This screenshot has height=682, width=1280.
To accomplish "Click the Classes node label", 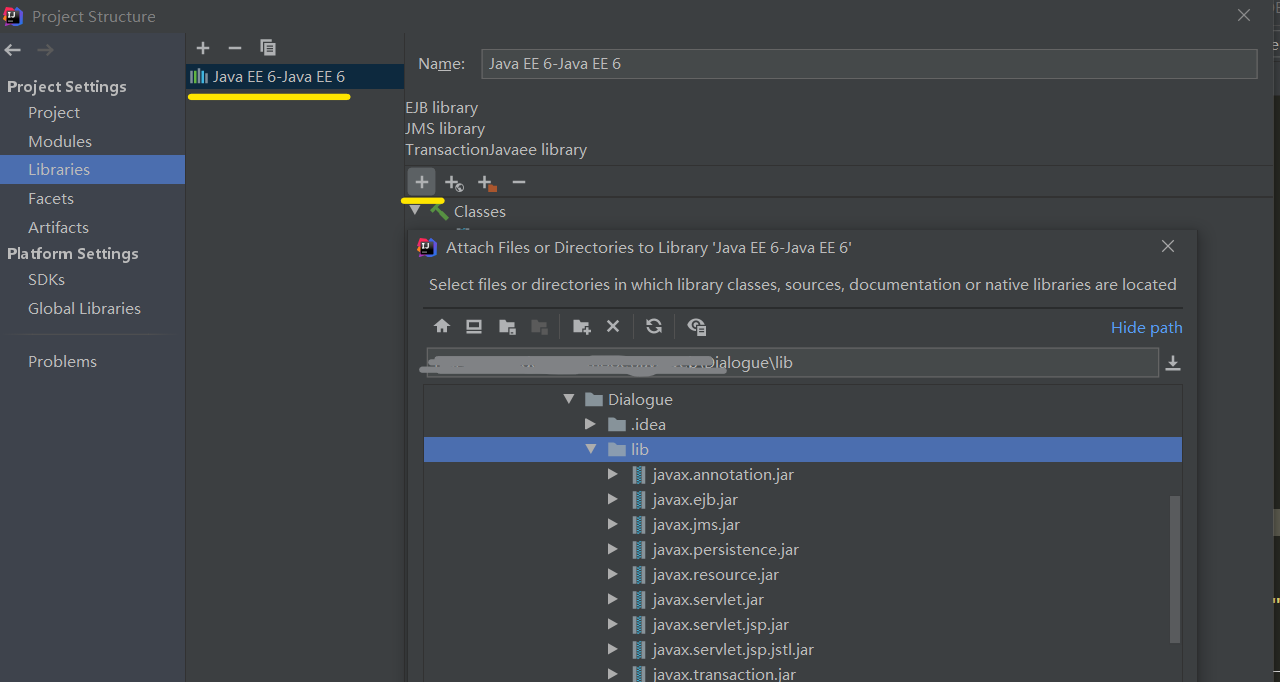I will pyautogui.click(x=480, y=211).
